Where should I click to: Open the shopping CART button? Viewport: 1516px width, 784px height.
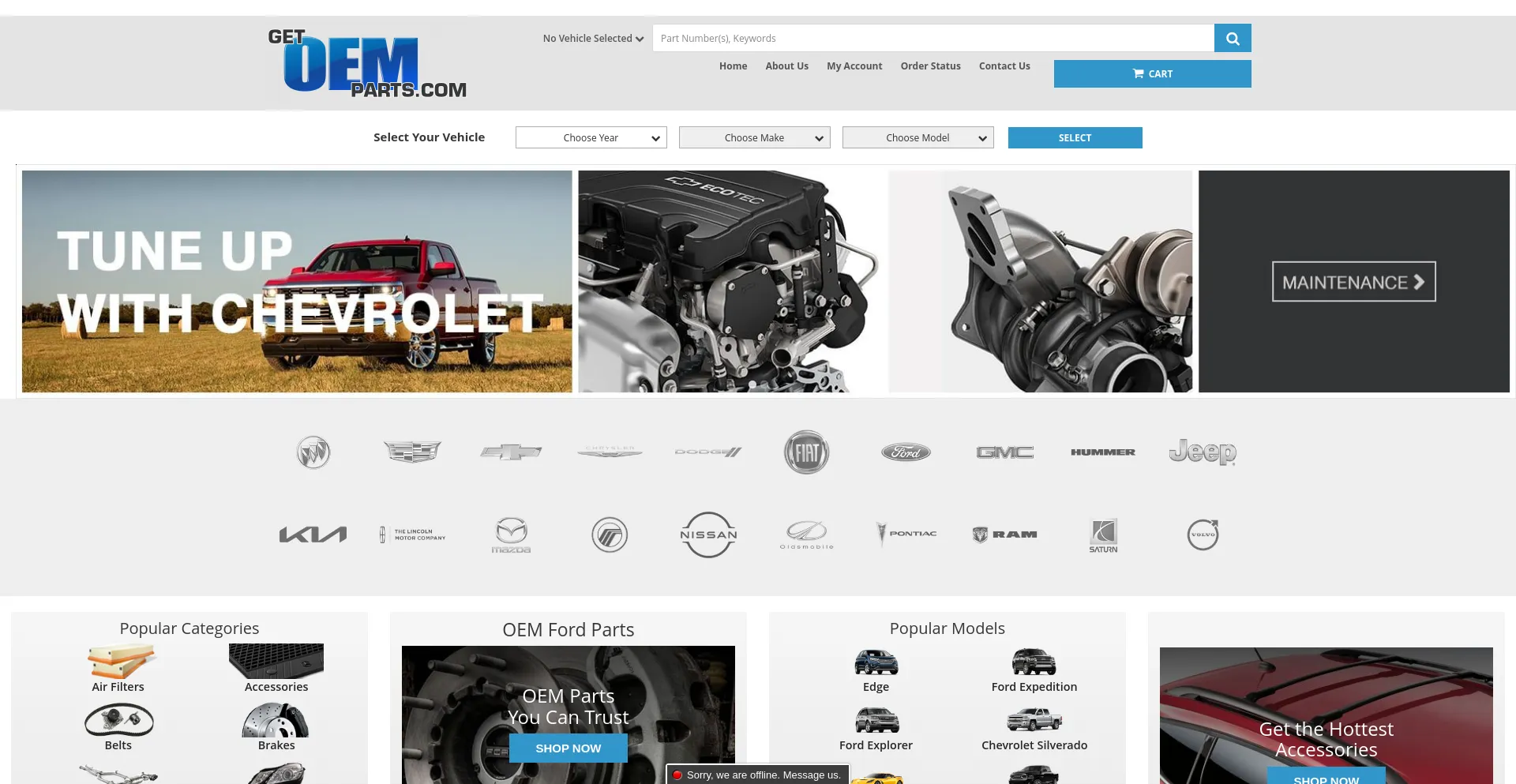point(1153,73)
